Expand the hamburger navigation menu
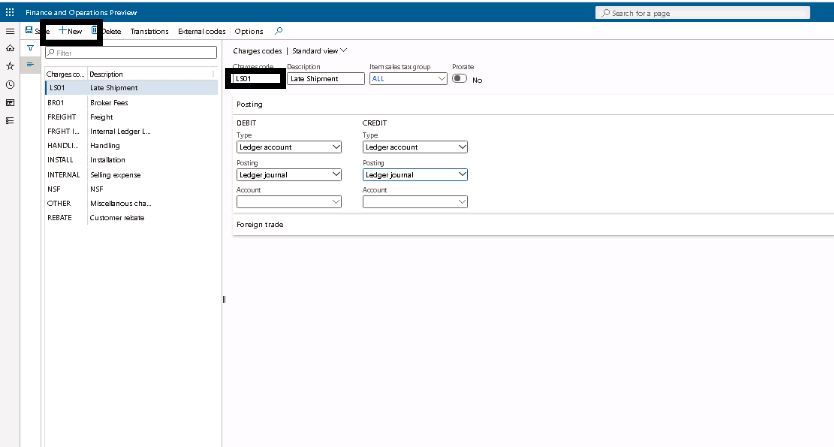Viewport: 834px width, 447px height. 10,31
